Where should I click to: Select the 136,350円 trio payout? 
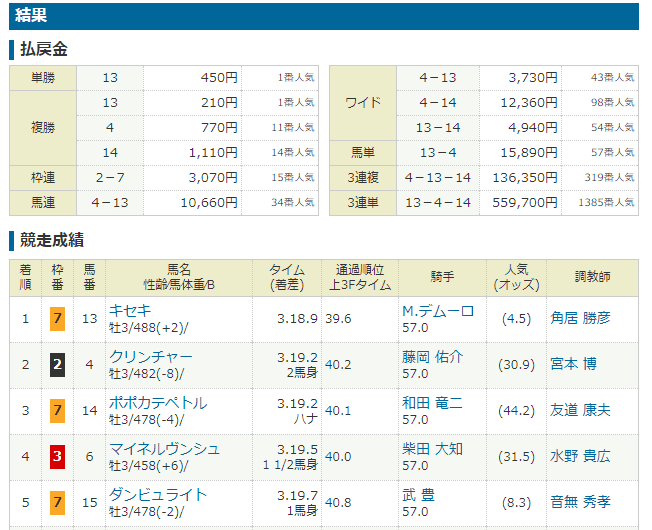525,178
